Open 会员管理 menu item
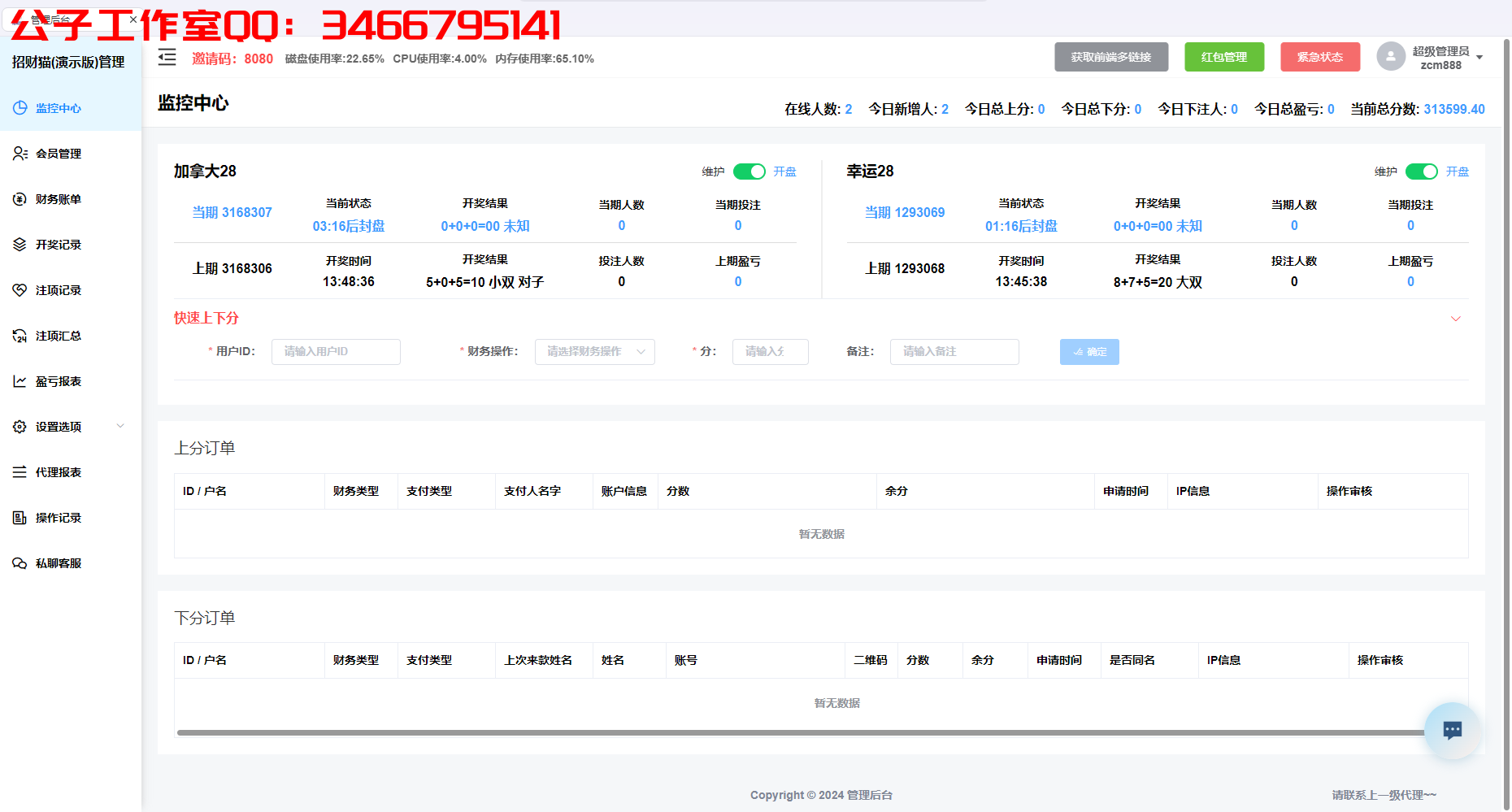 tap(71, 154)
